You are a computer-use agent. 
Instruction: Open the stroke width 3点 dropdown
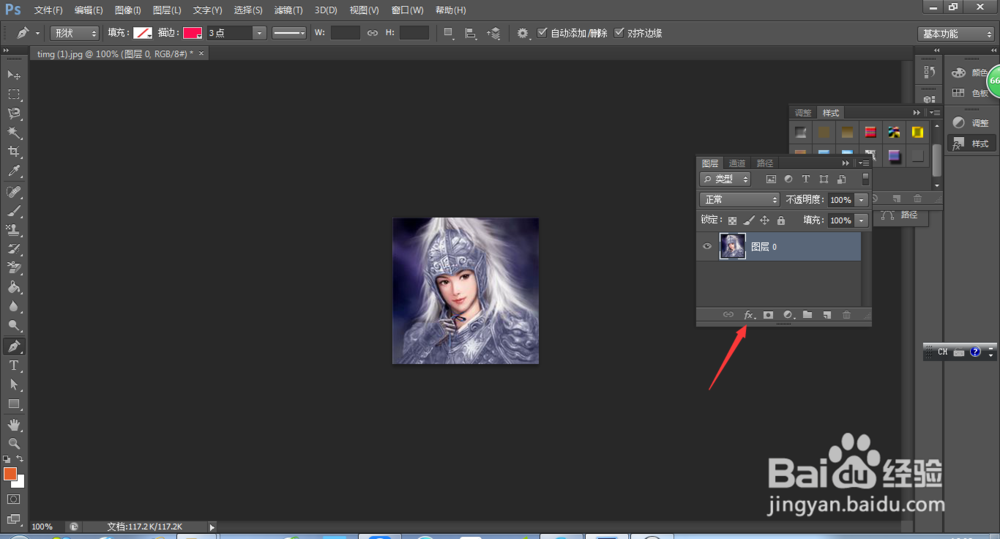pos(259,33)
